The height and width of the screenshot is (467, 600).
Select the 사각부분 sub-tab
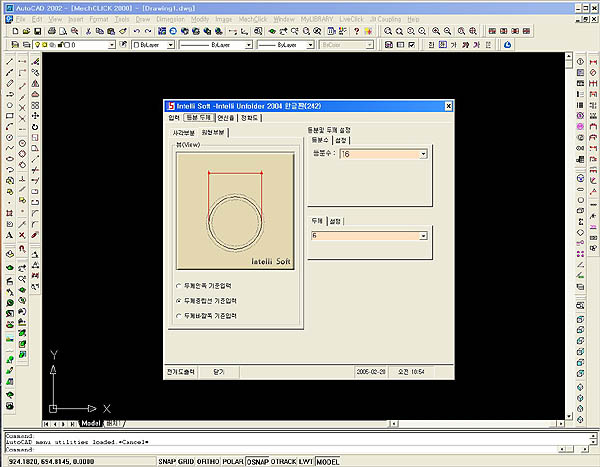pos(184,133)
